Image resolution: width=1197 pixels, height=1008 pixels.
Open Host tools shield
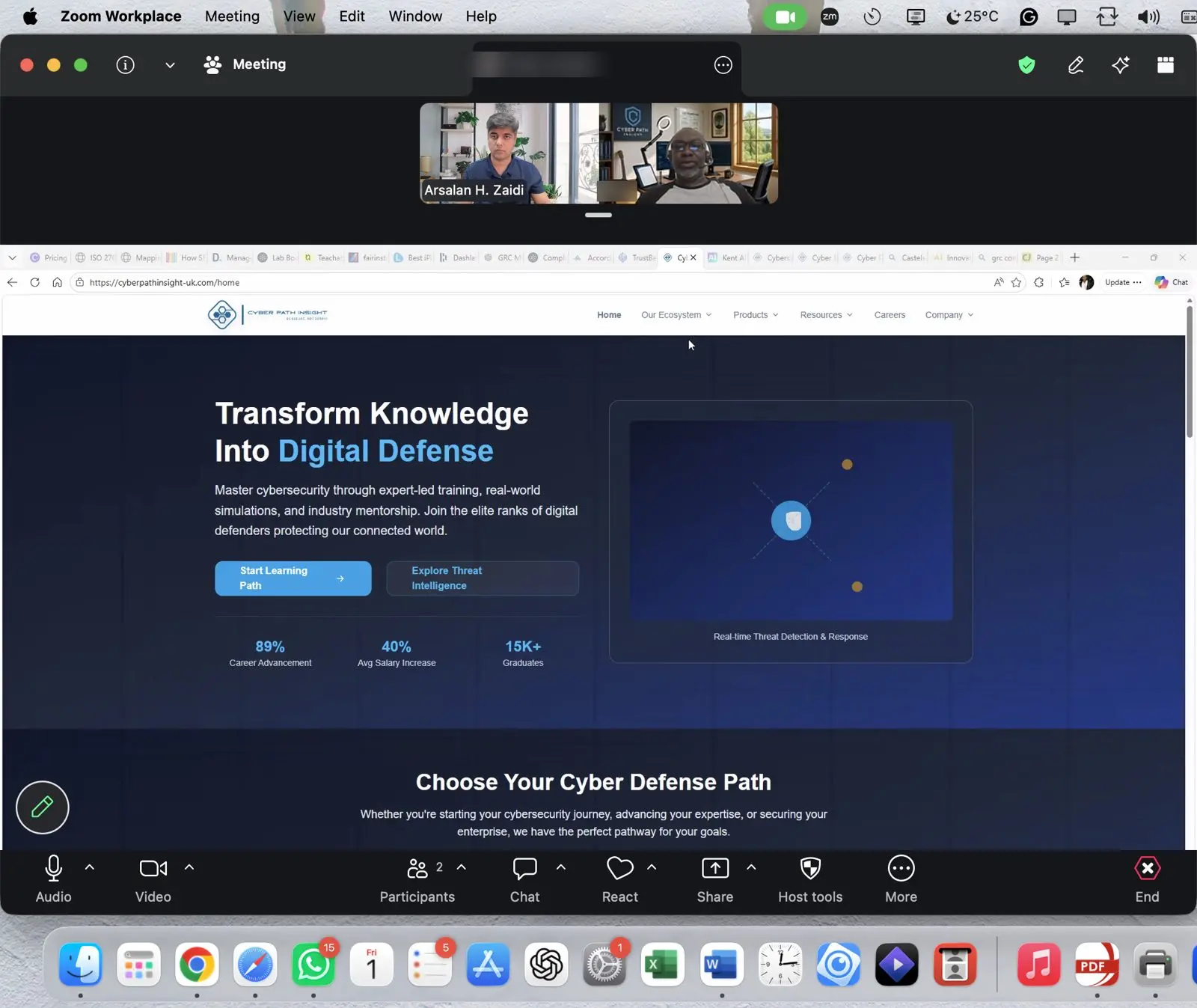pos(810,879)
